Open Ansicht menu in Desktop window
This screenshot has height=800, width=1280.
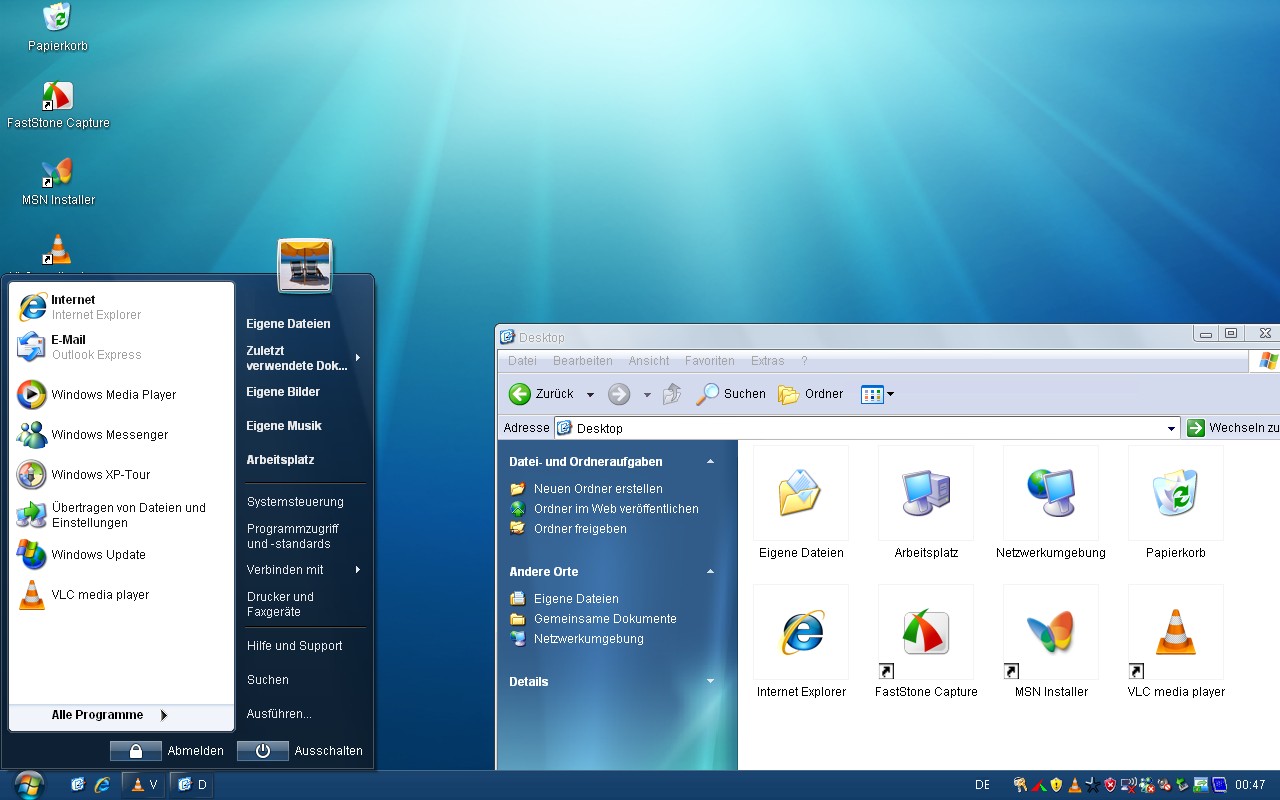coord(649,361)
